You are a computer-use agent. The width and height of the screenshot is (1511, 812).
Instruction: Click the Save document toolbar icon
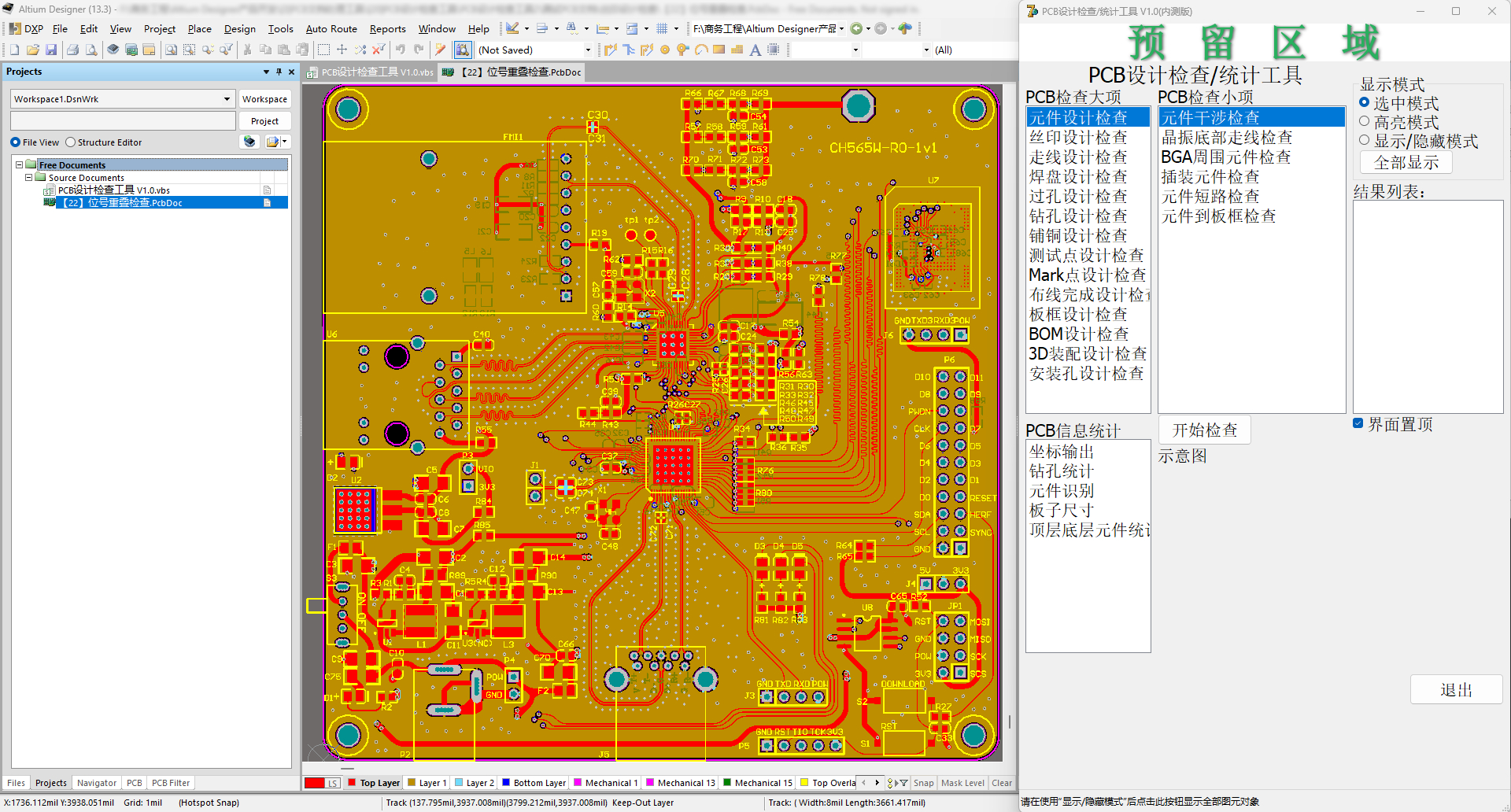tap(51, 50)
